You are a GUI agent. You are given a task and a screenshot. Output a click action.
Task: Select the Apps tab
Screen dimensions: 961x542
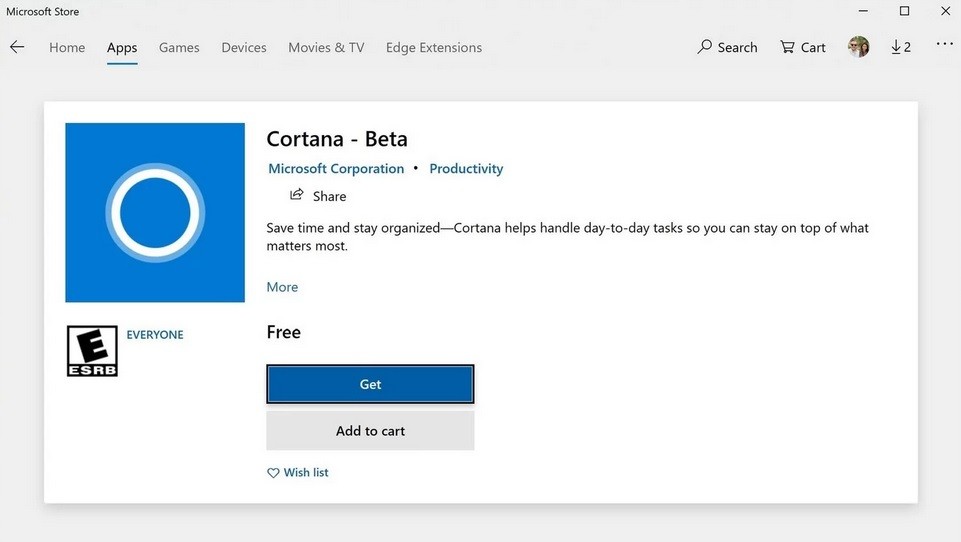point(122,47)
